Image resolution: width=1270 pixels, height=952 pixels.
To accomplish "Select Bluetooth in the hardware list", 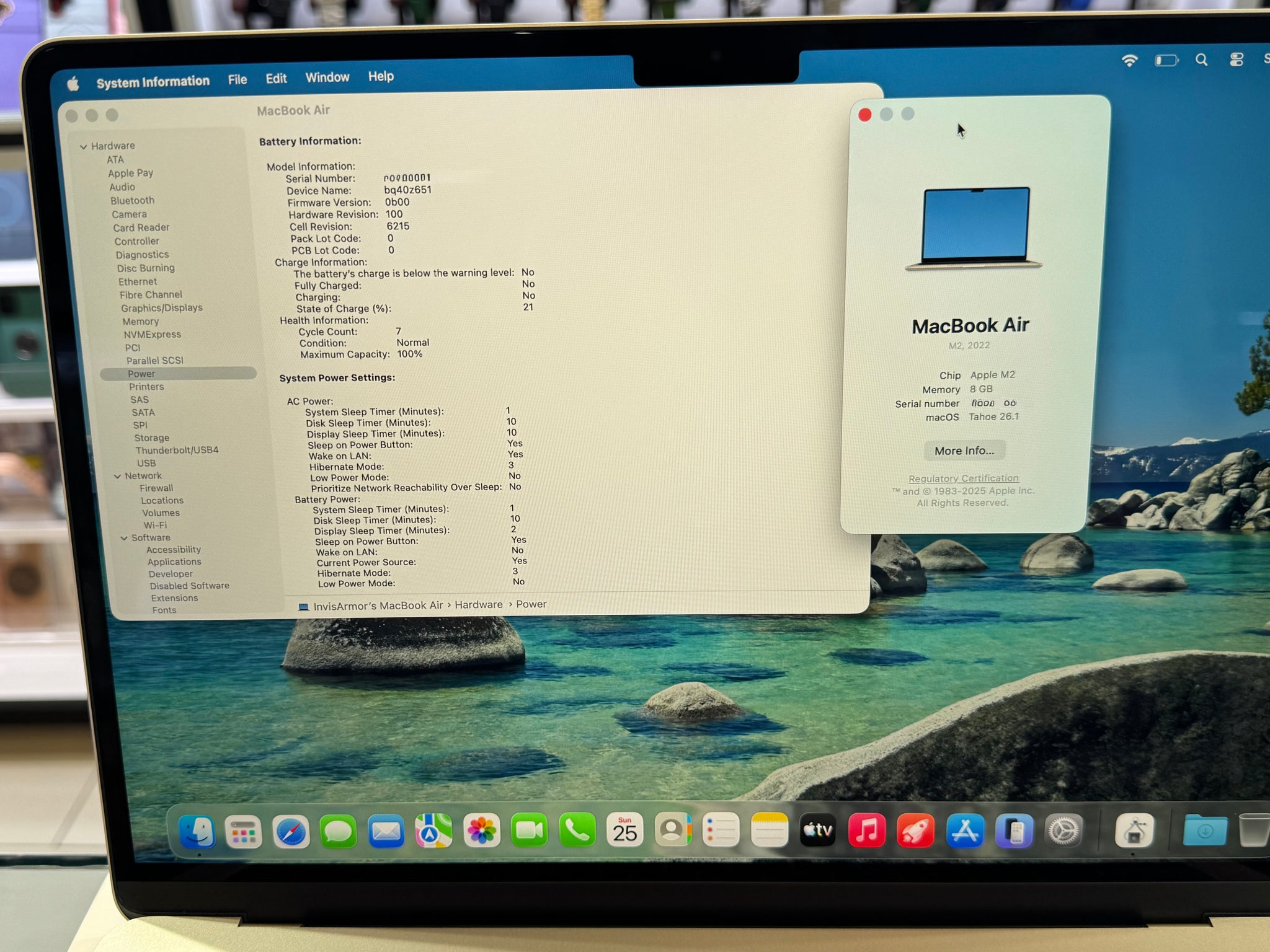I will click(132, 201).
